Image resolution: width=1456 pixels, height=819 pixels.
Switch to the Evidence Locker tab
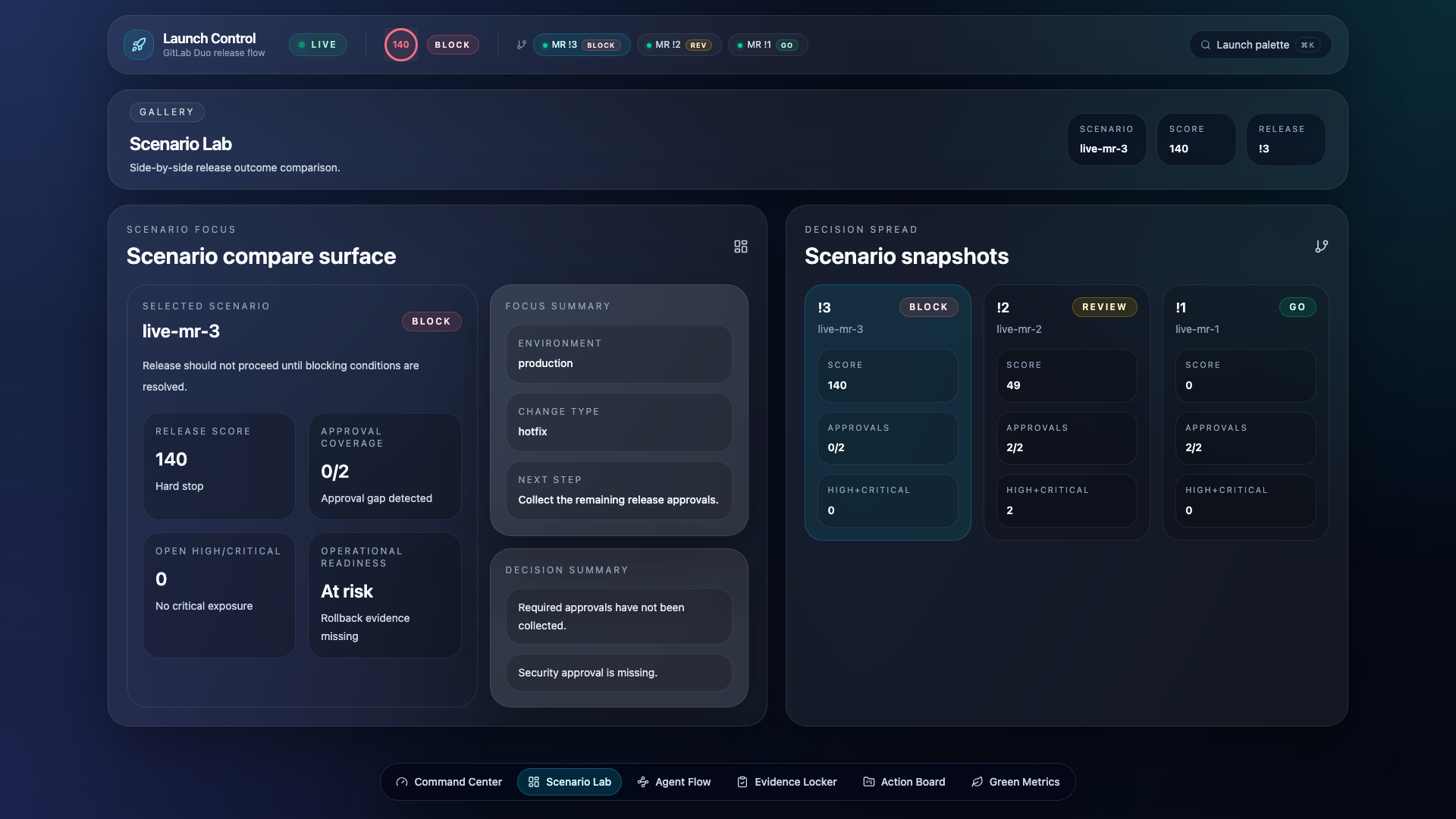[787, 782]
